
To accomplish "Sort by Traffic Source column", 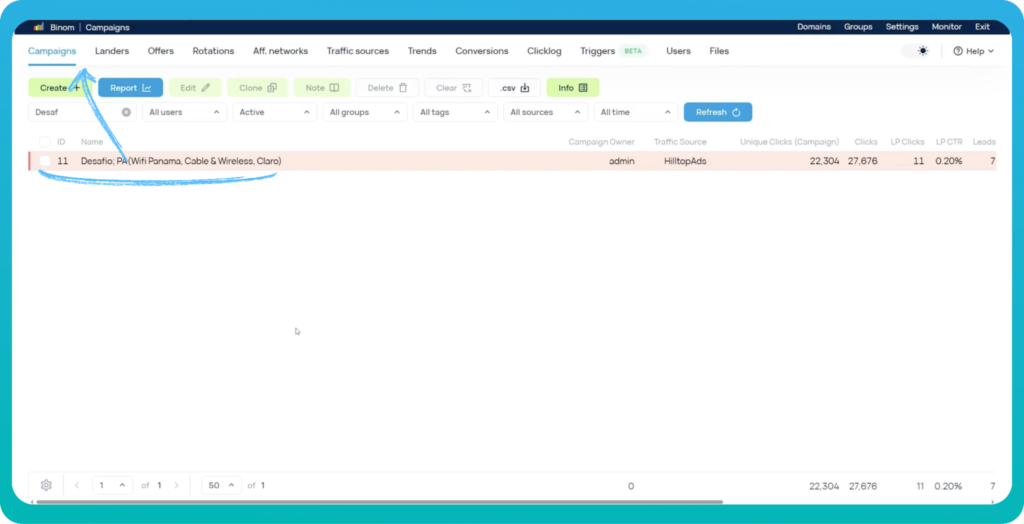I will coord(680,142).
